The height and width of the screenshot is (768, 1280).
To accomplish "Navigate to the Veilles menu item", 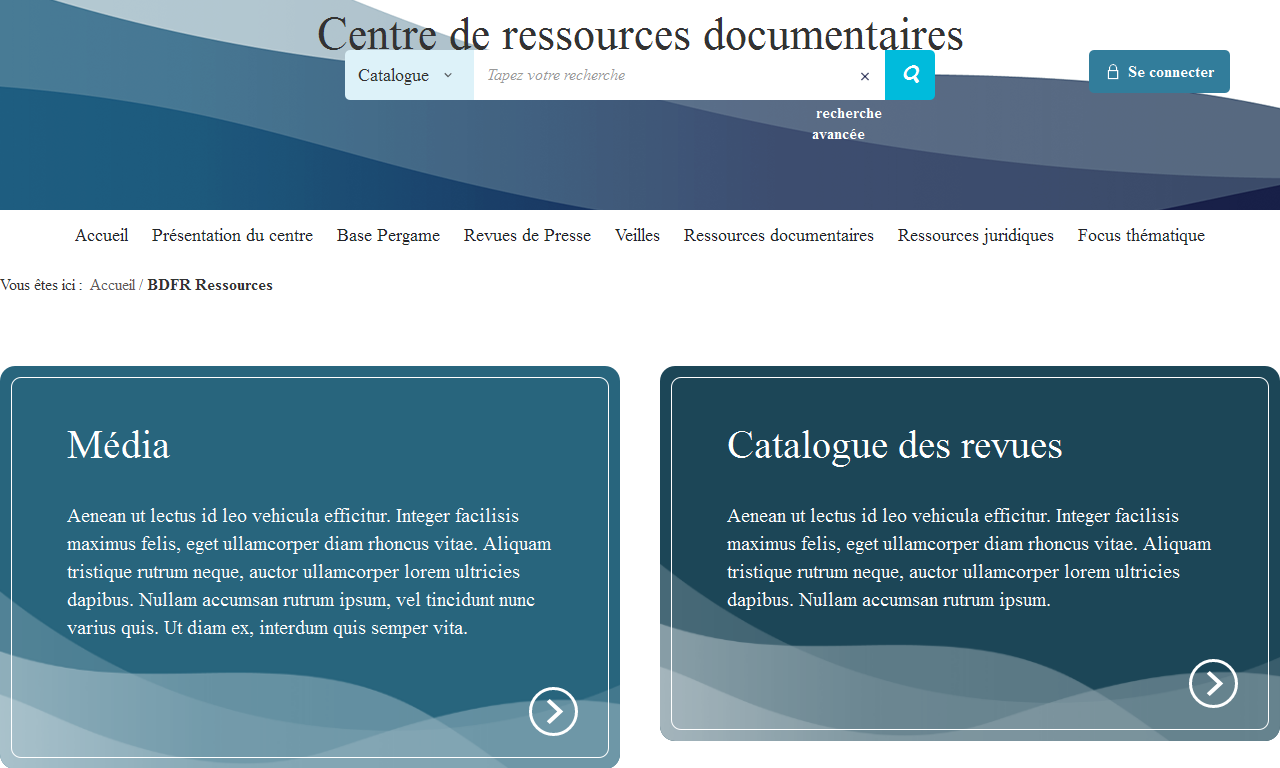I will [637, 236].
